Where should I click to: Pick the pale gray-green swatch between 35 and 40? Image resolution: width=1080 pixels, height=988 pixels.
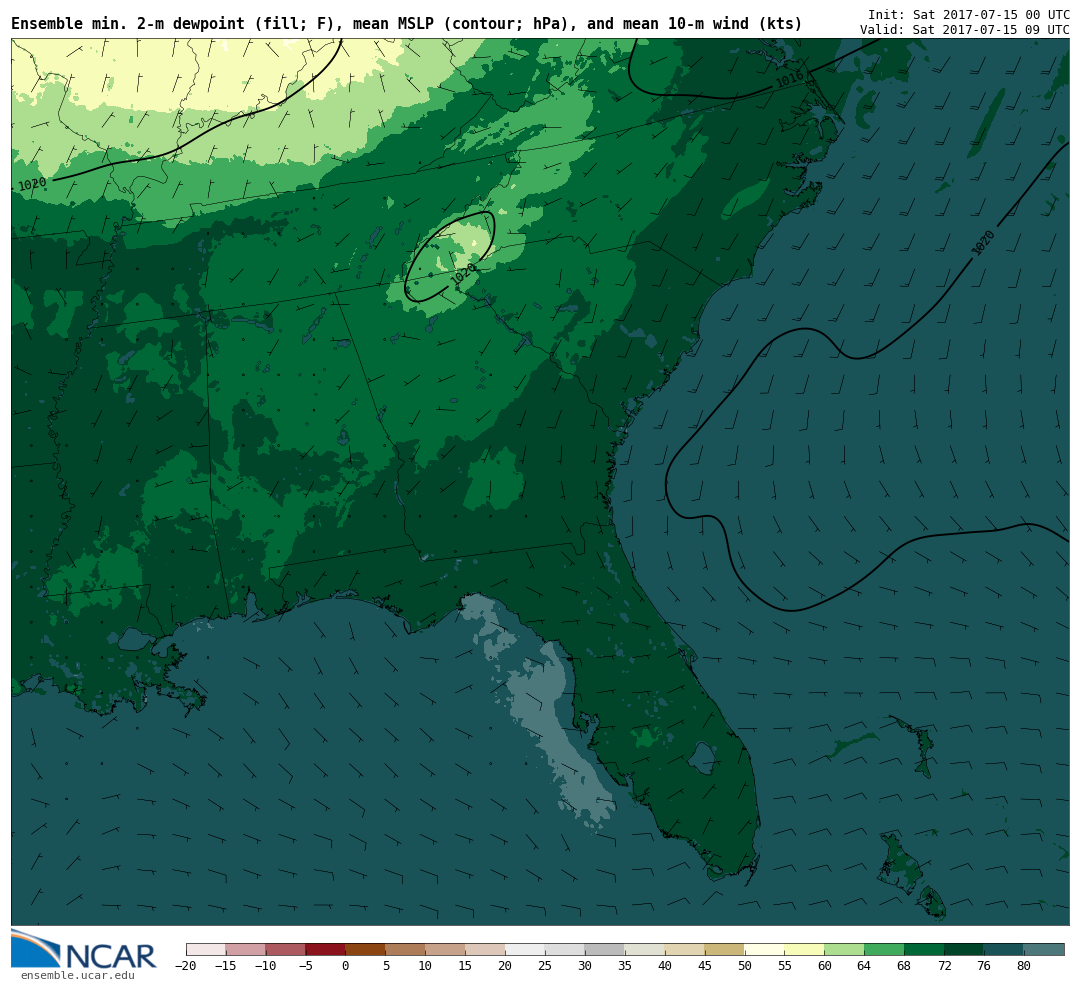(x=645, y=949)
